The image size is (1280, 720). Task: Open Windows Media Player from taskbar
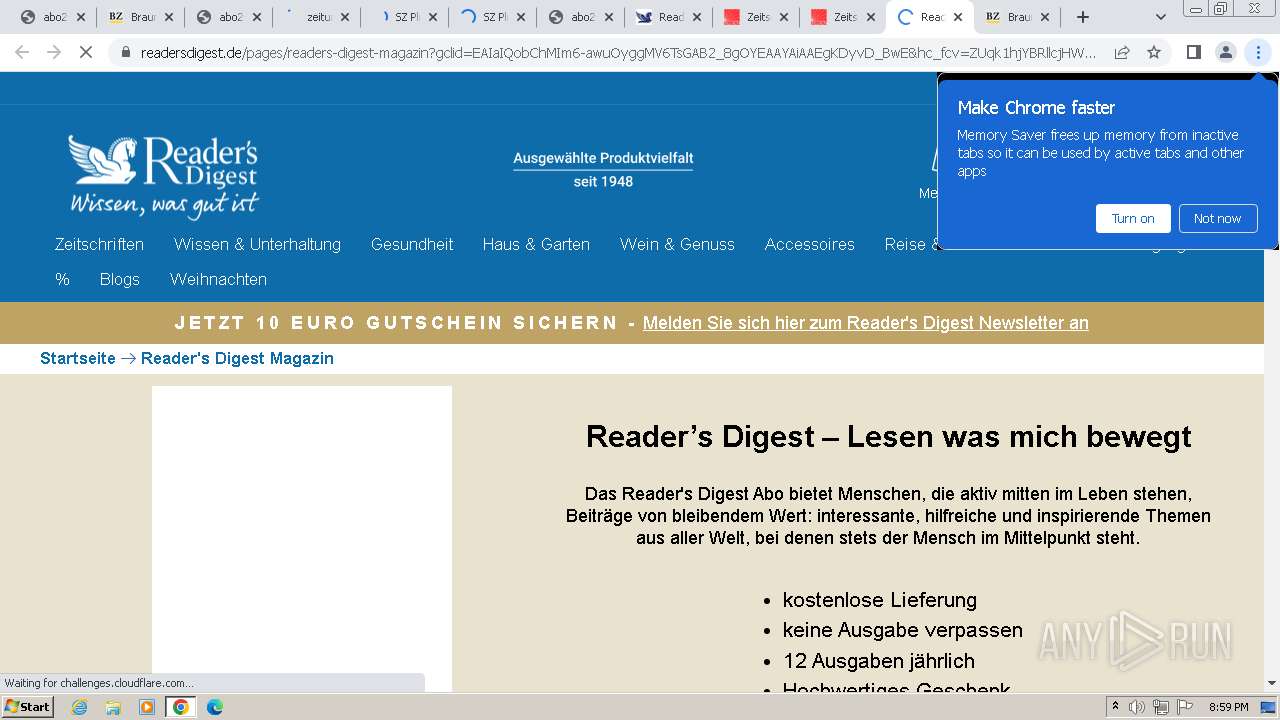pyautogui.click(x=147, y=707)
